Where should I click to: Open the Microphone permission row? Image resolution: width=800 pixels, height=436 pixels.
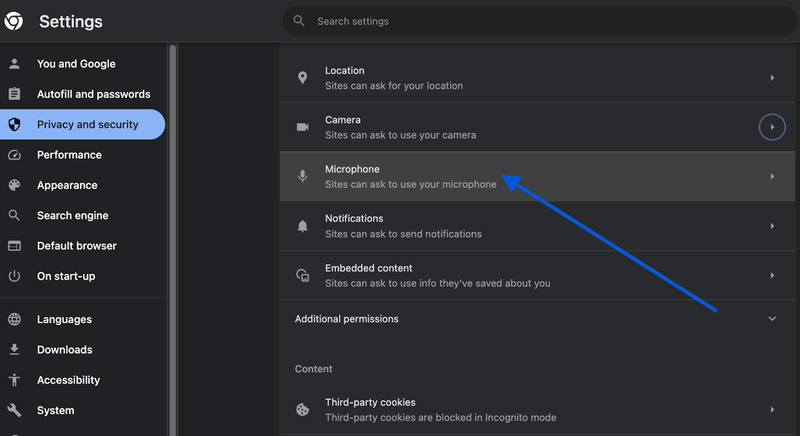coord(537,176)
